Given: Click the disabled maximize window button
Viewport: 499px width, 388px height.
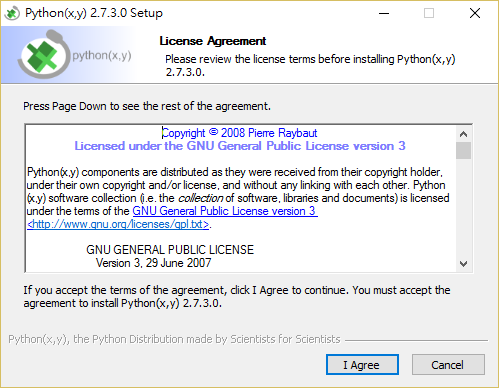Looking at the screenshot, I should [429, 13].
